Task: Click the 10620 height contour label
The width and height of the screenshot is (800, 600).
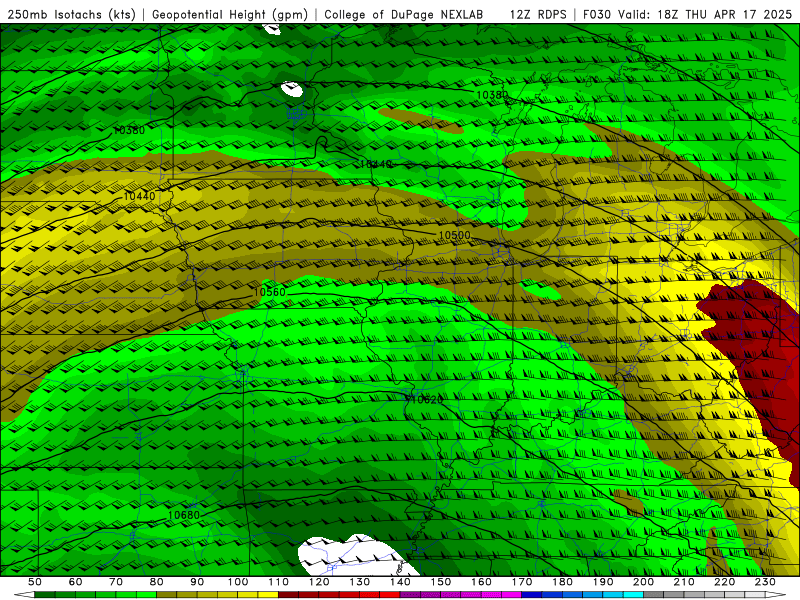Action: [426, 400]
